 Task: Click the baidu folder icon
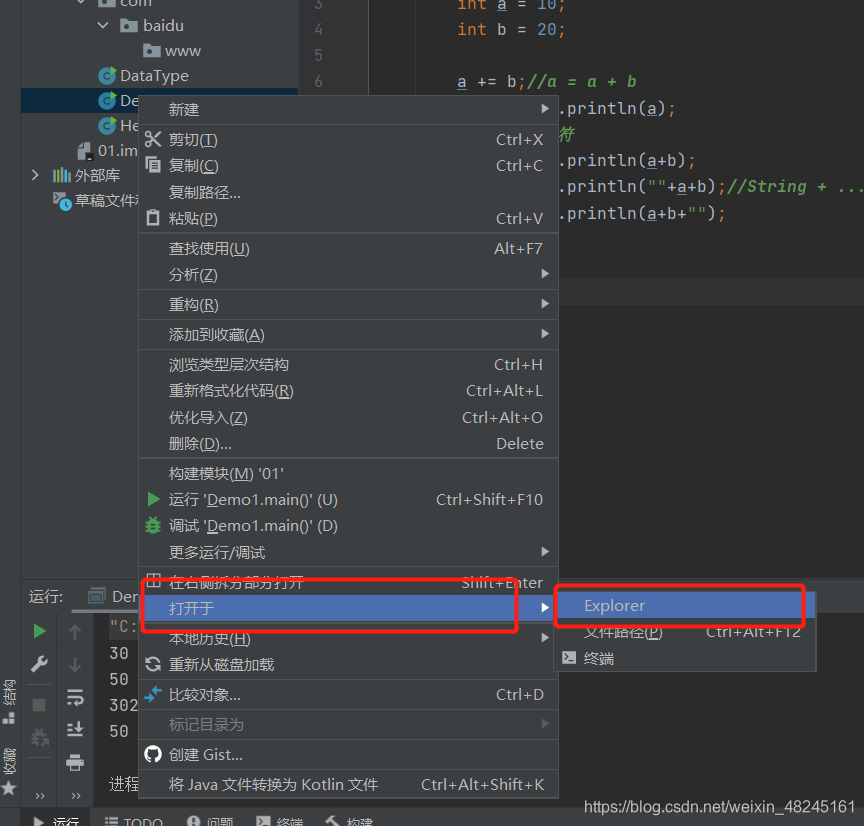[128, 25]
